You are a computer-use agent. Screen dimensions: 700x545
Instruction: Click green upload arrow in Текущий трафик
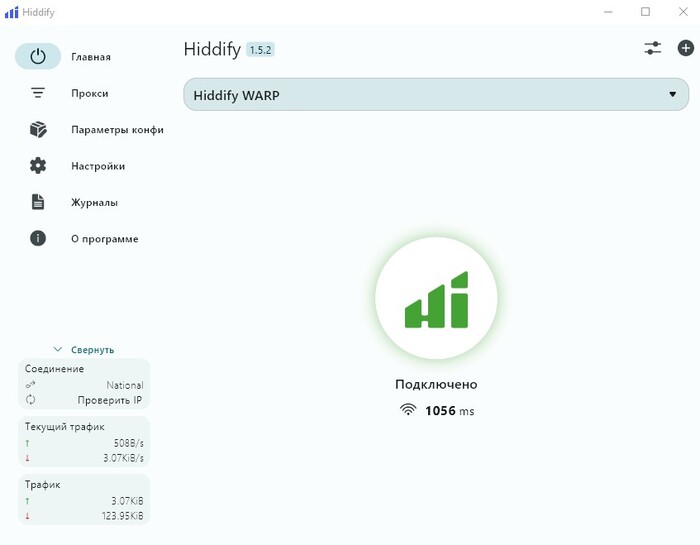[x=28, y=443]
